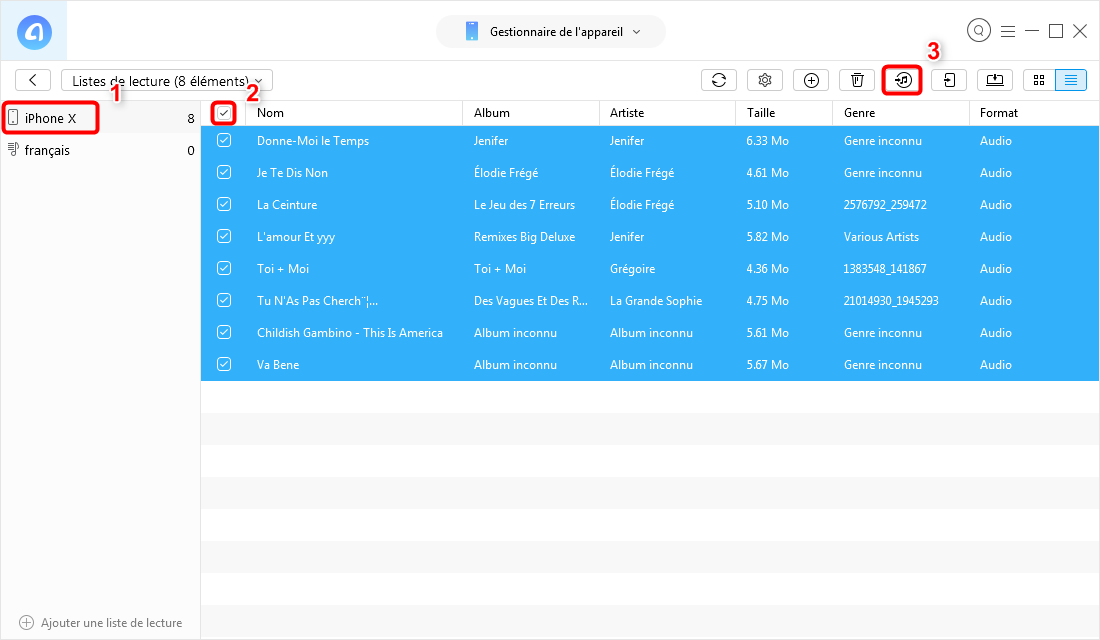Uncheck L'amour Et yyy checkbox
This screenshot has width=1100, height=640.
click(x=224, y=236)
